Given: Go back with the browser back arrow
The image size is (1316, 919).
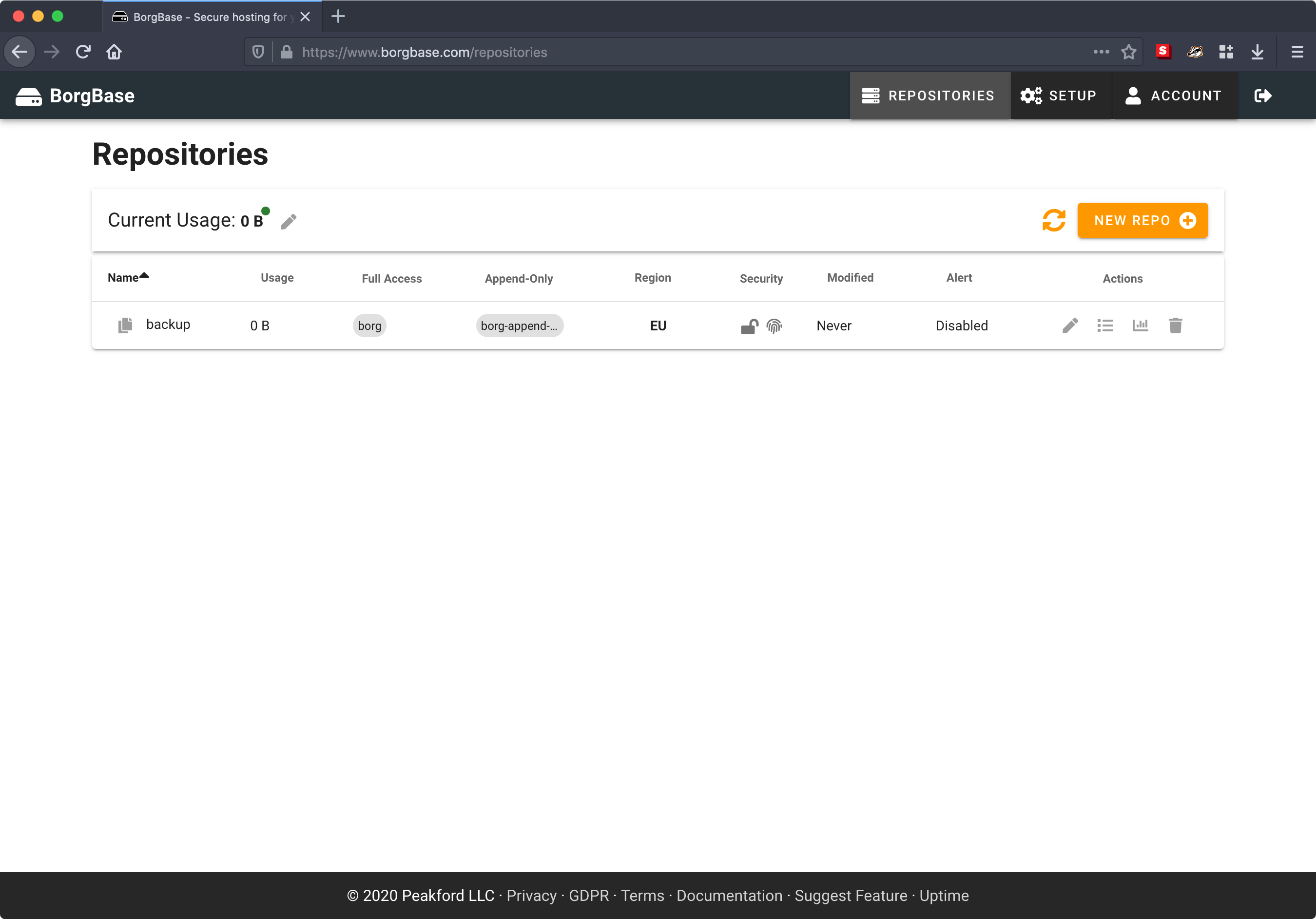Looking at the screenshot, I should [19, 52].
